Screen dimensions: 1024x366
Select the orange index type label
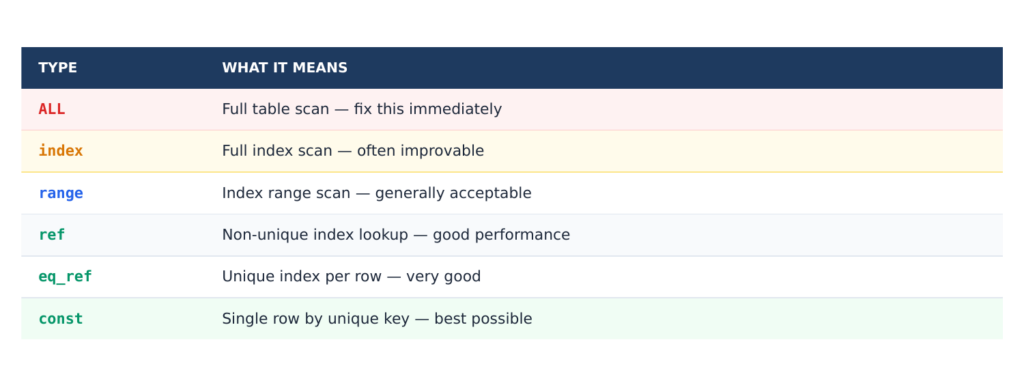tap(61, 151)
